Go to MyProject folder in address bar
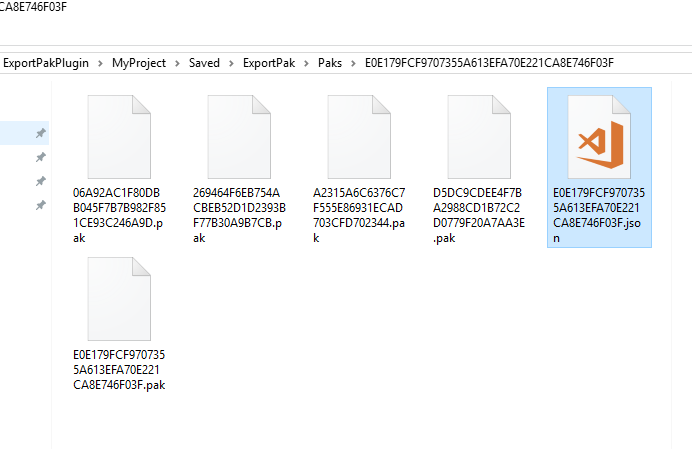The image size is (692, 449). point(139,63)
